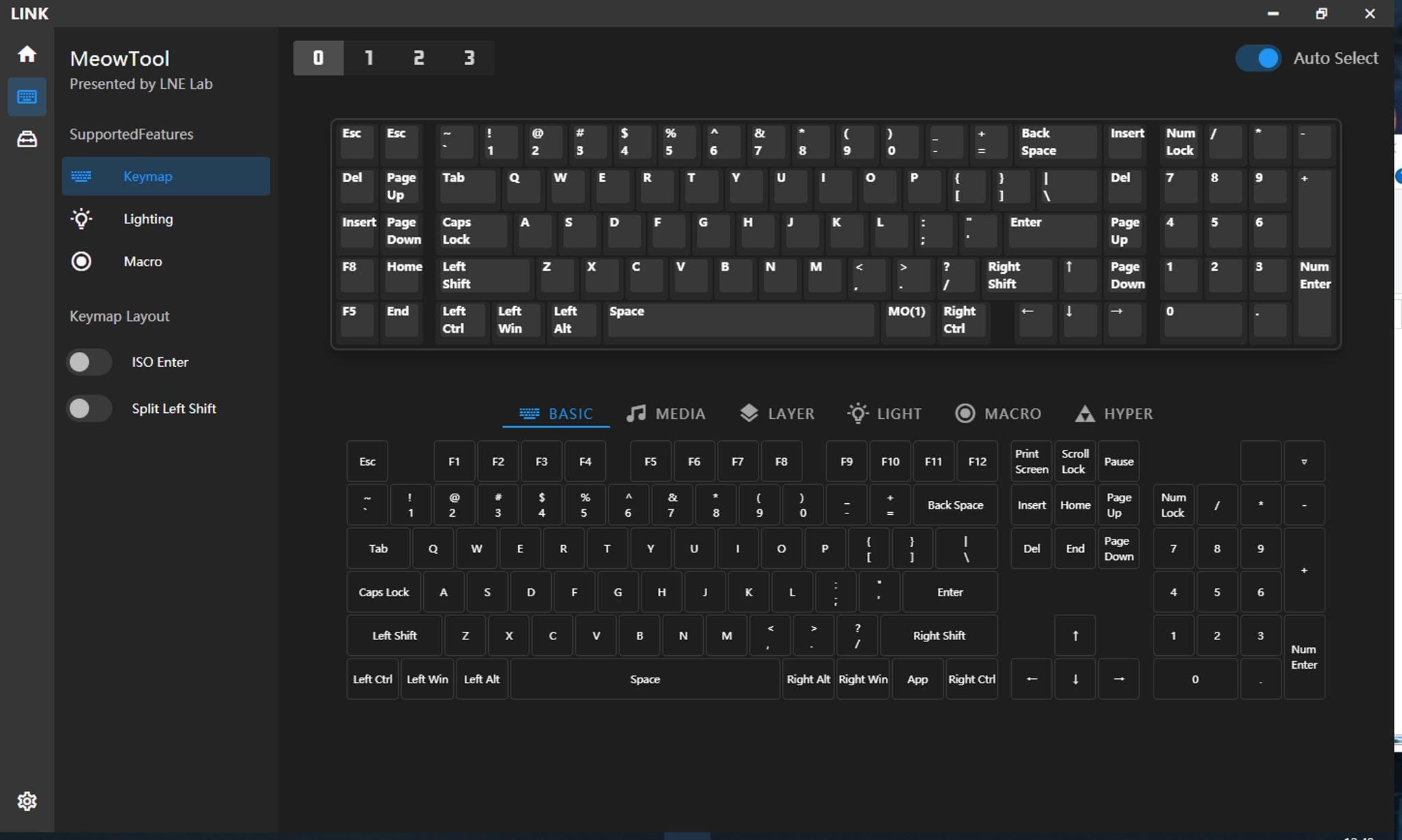1402x840 pixels.
Task: Choose the Print Screen key
Action: [x=1031, y=461]
